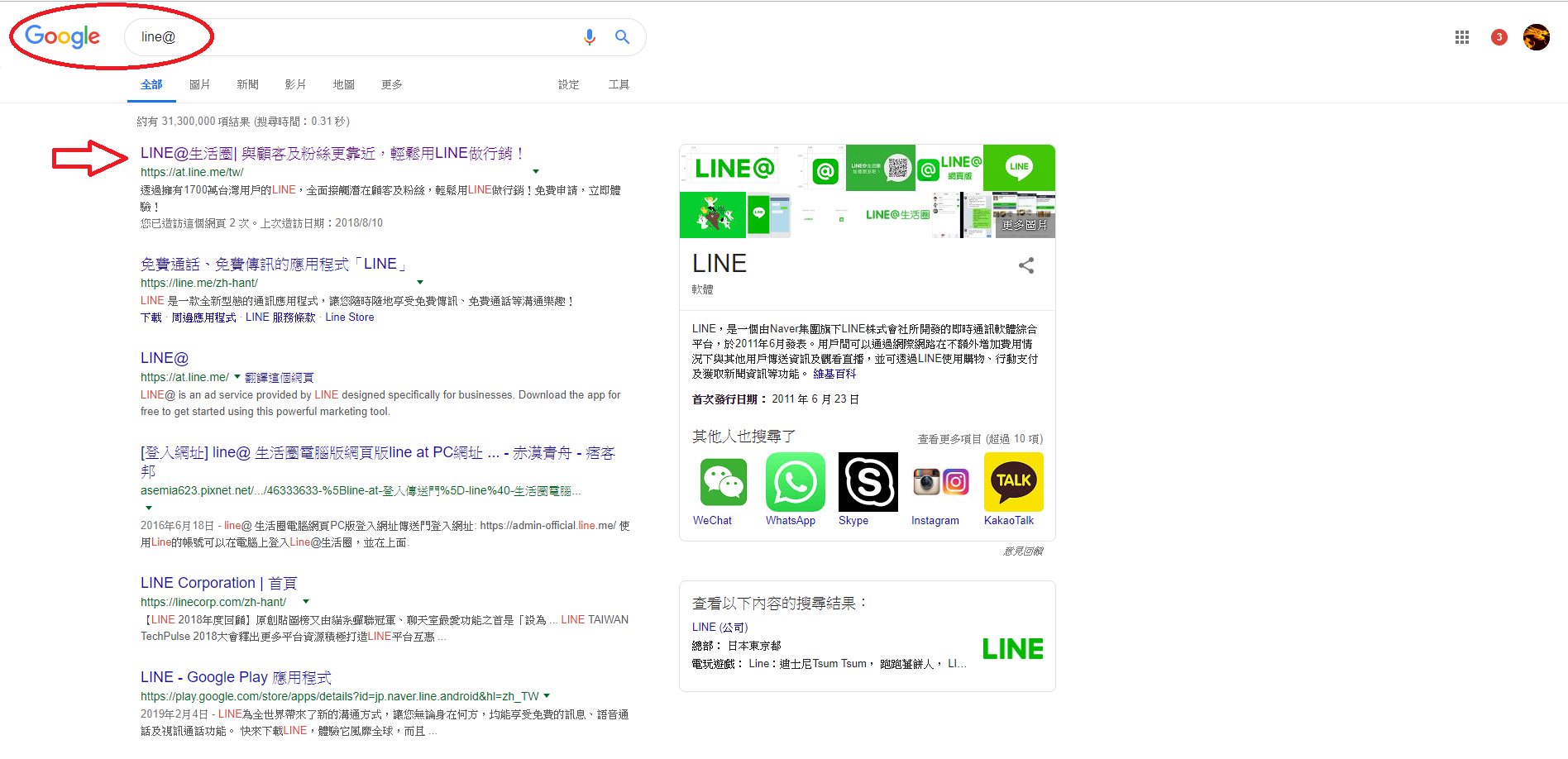Click the Line Store sitelink
The height and width of the screenshot is (759, 1568).
pos(350,317)
